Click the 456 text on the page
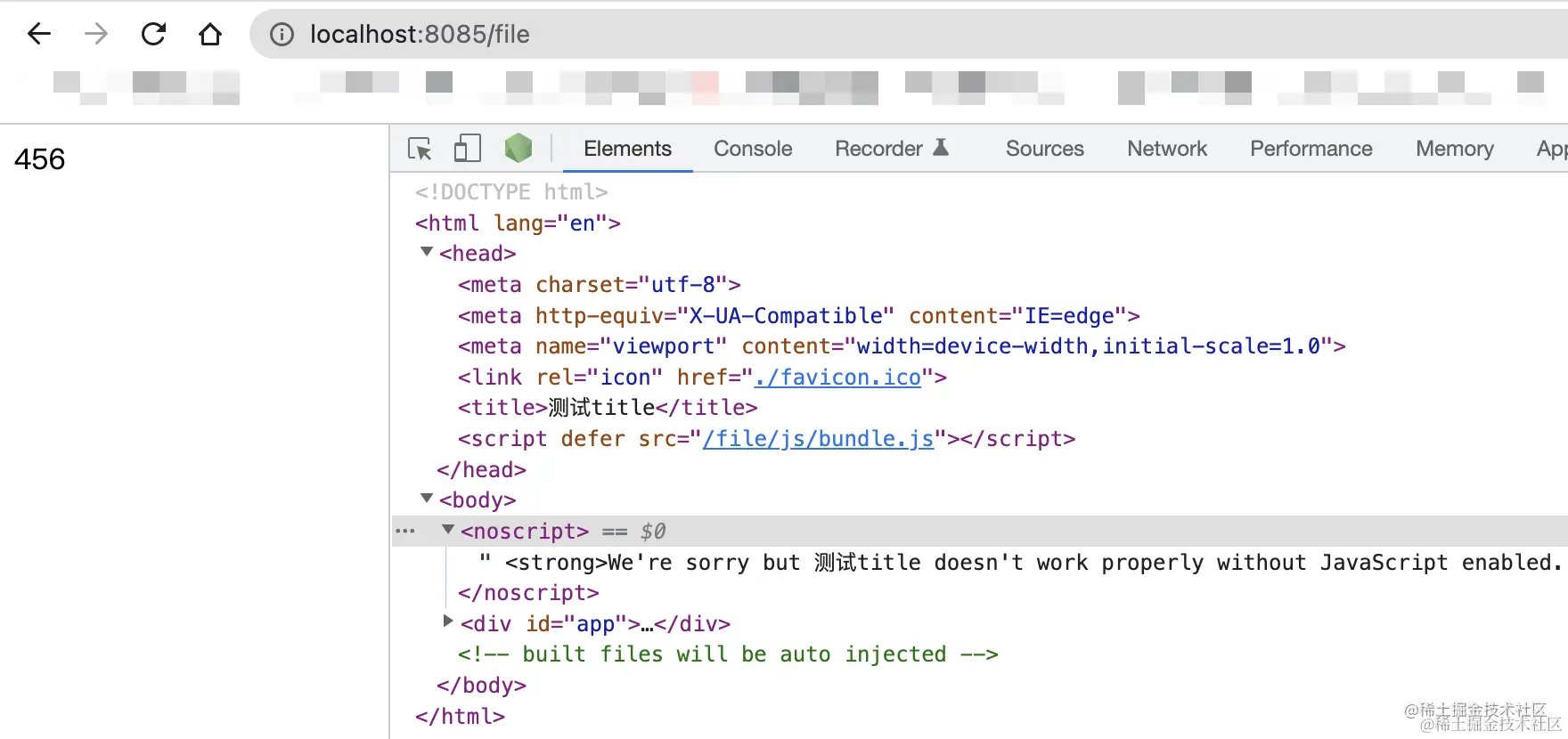Image resolution: width=1568 pixels, height=739 pixels. 40,159
